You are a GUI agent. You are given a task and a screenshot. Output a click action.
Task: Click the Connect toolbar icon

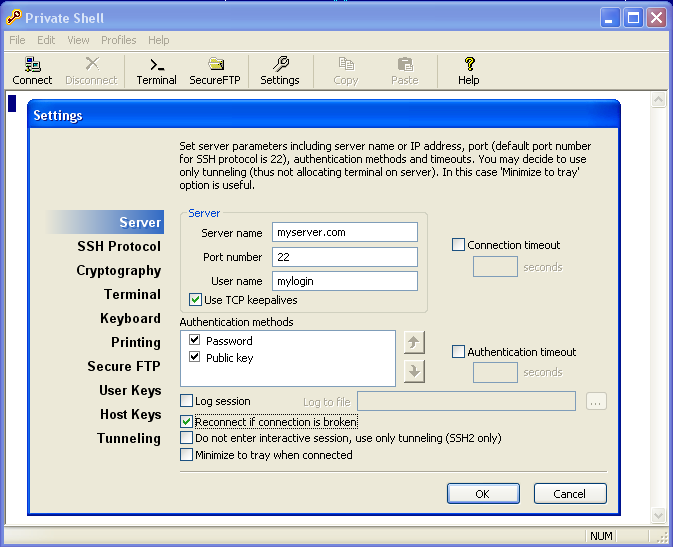32,71
